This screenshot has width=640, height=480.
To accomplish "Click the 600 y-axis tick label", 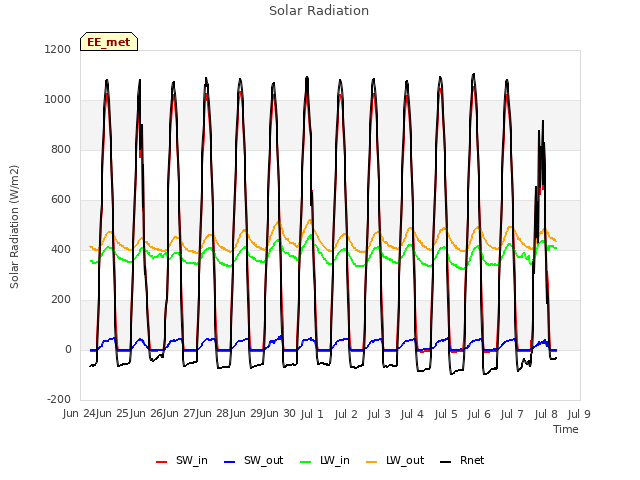I will pos(61,200).
